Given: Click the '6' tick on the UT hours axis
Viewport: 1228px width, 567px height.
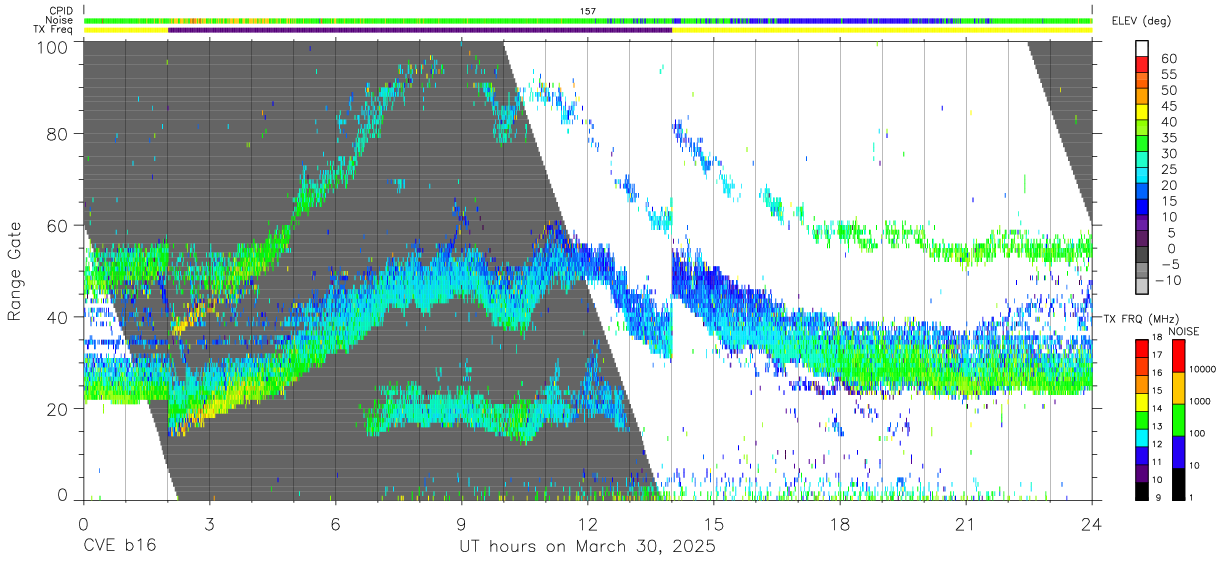Looking at the screenshot, I should [336, 523].
